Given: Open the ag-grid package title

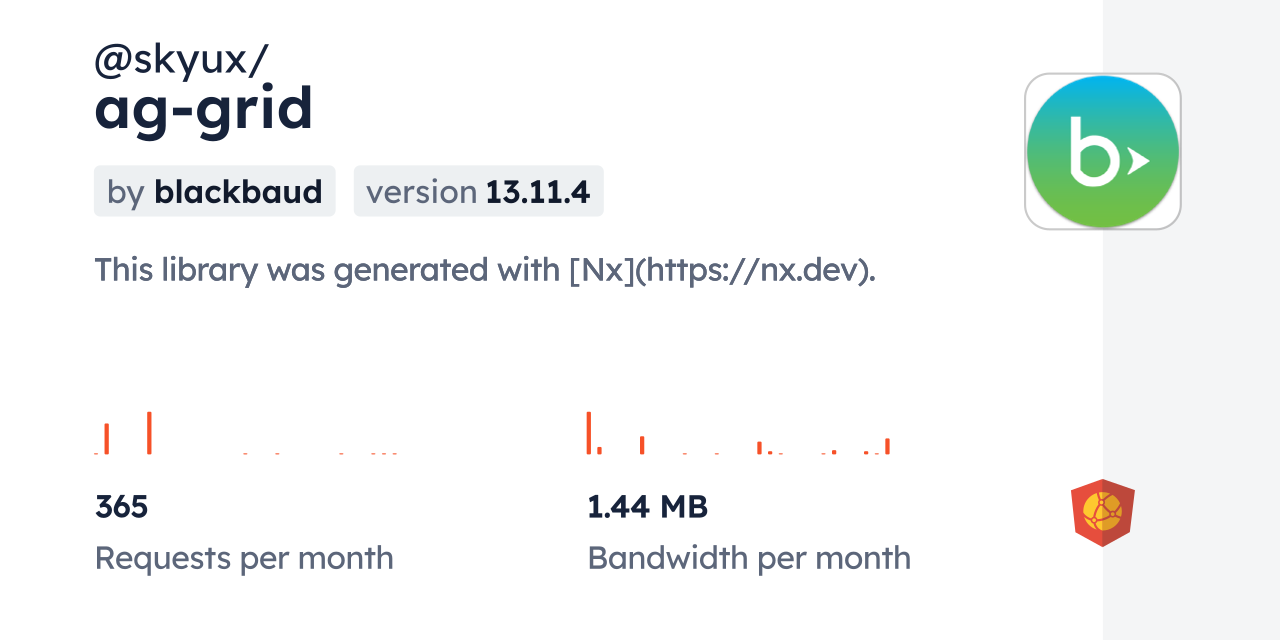Looking at the screenshot, I should 204,108.
